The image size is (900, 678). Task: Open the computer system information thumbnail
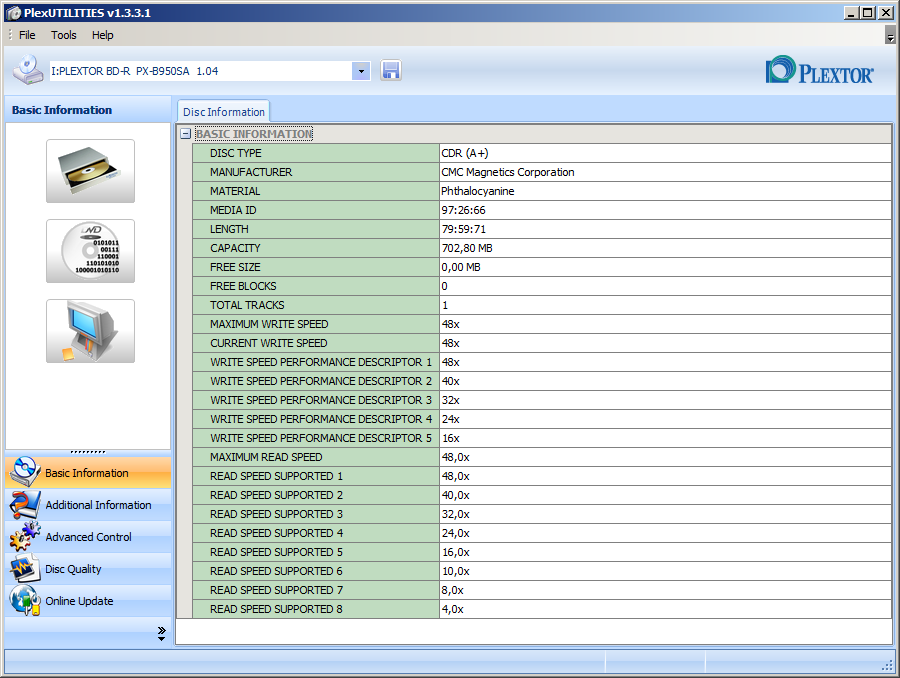click(91, 331)
